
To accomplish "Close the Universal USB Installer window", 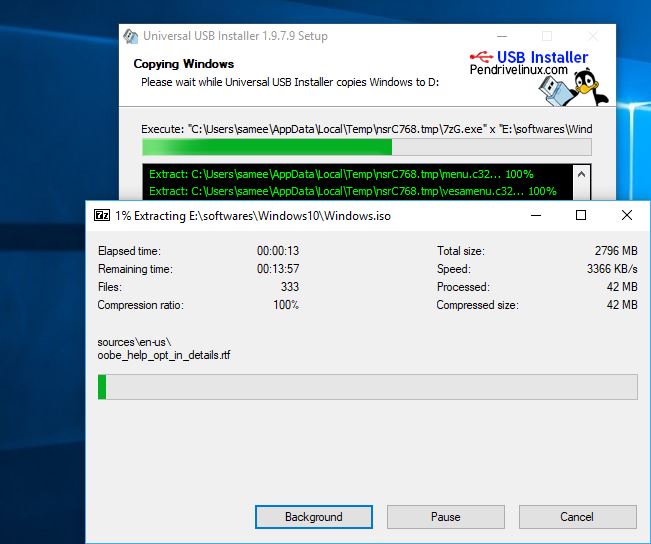I will 593,37.
